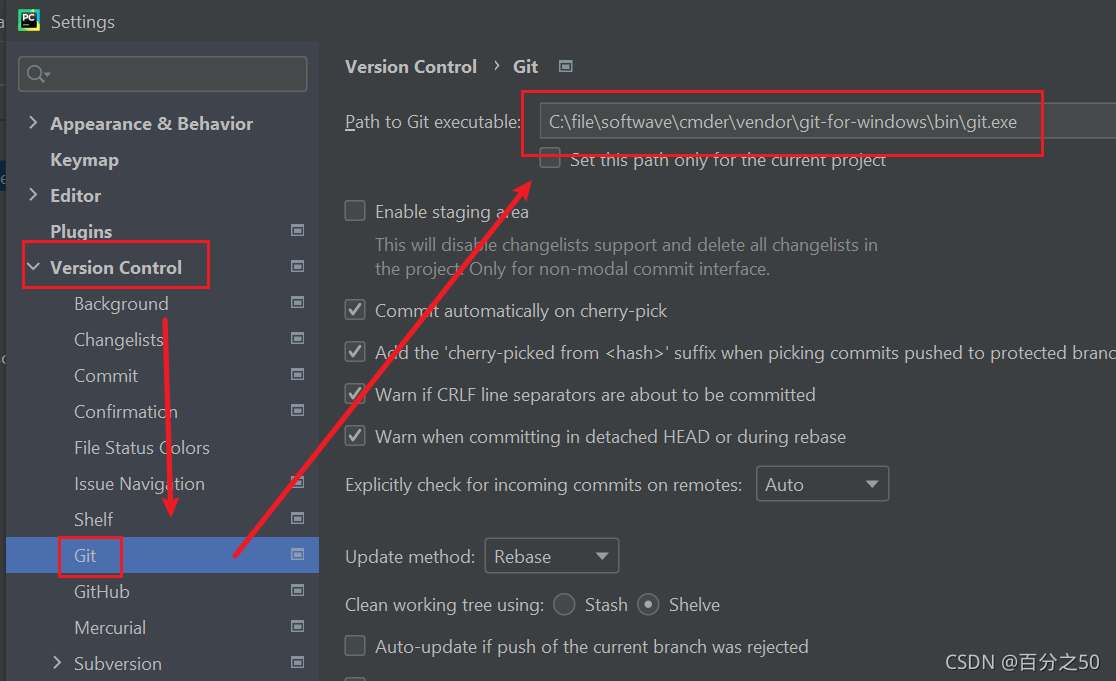Click inside the settings search field

pyautogui.click(x=162, y=74)
